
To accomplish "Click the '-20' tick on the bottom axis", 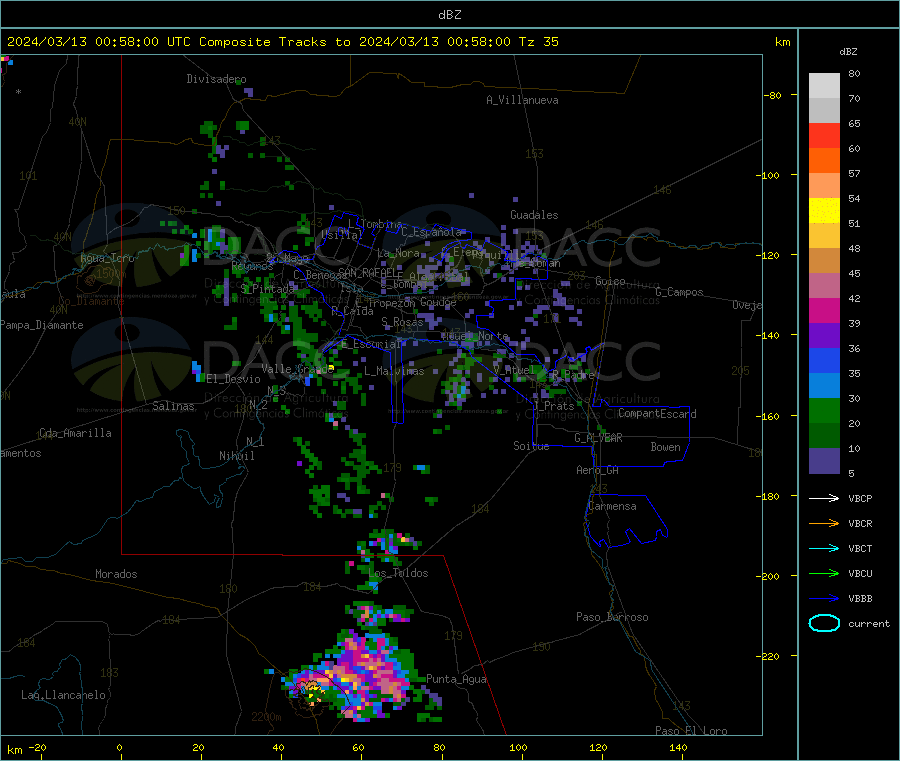I will tap(37, 747).
